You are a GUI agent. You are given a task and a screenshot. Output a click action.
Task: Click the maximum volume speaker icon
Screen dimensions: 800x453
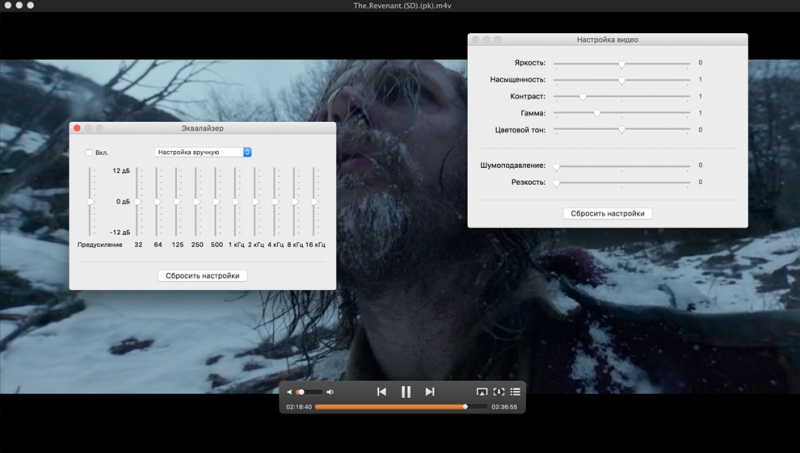click(330, 392)
